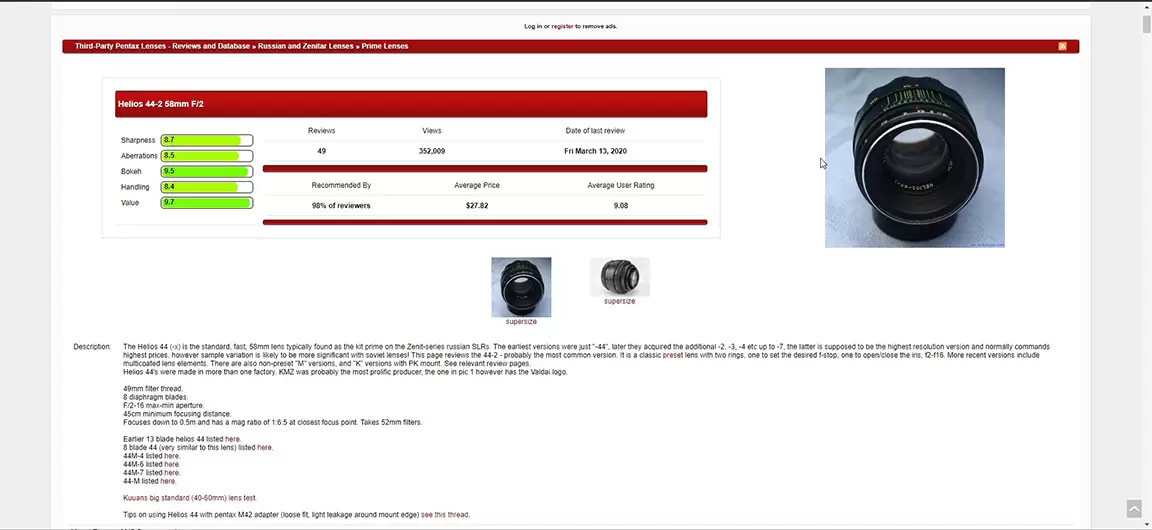Click the register link
Screen dimensions: 1152x530
point(562,26)
